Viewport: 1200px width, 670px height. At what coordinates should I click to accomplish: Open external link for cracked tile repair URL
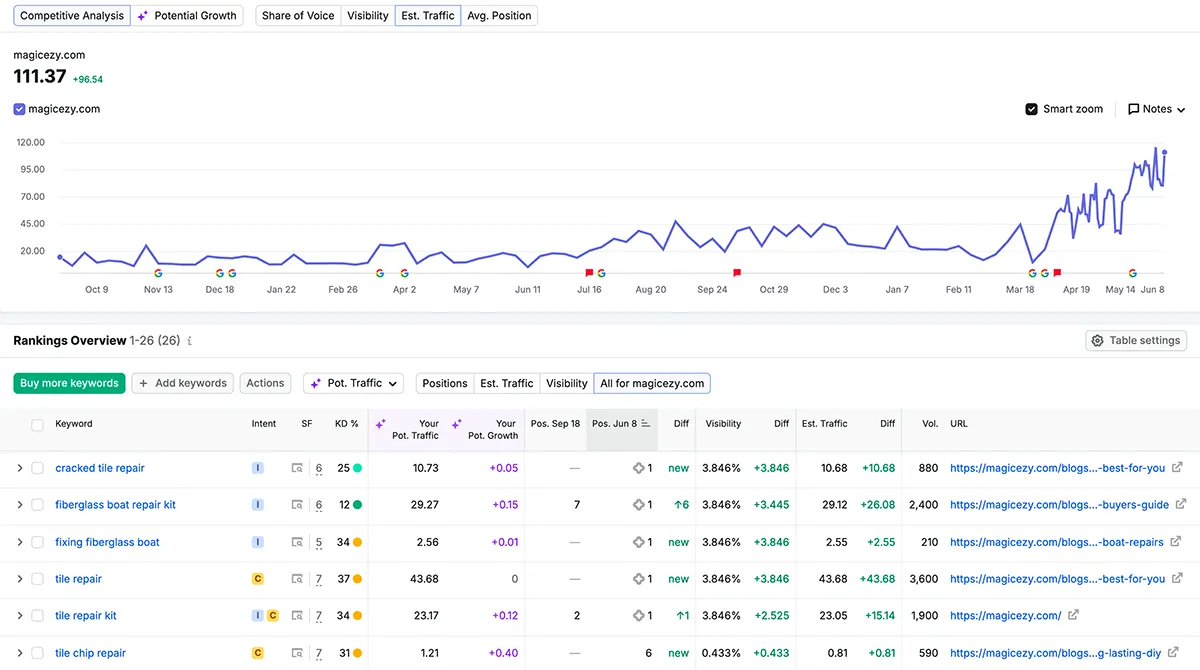1177,467
